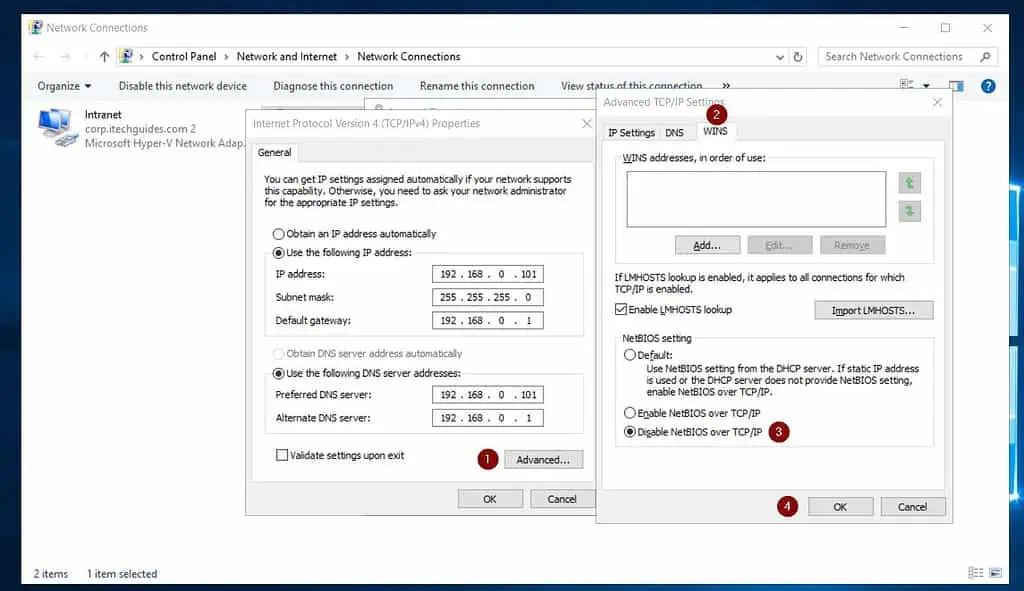
Task: Choose Default NetBIOS setting radio button
Action: coord(629,355)
